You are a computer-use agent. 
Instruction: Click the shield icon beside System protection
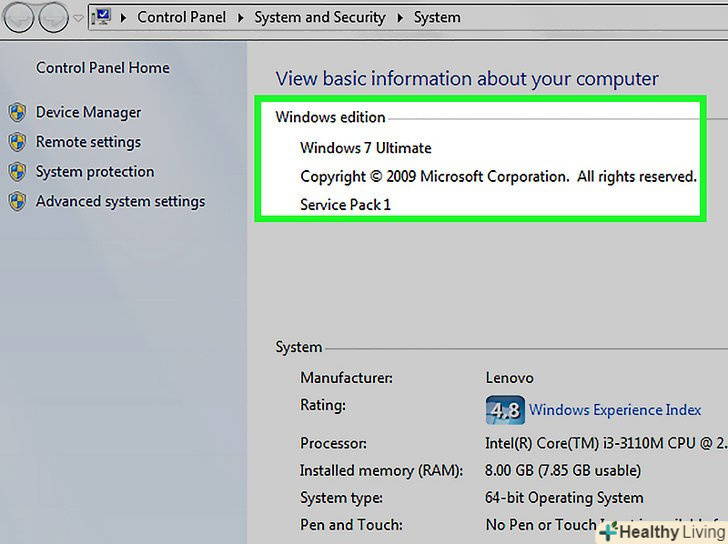tap(16, 172)
